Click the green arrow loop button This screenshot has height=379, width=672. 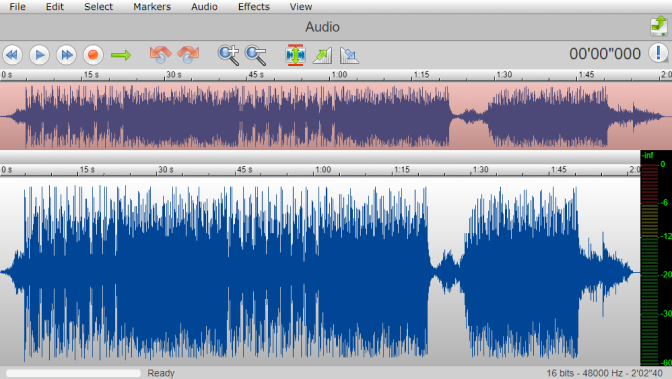[121, 55]
